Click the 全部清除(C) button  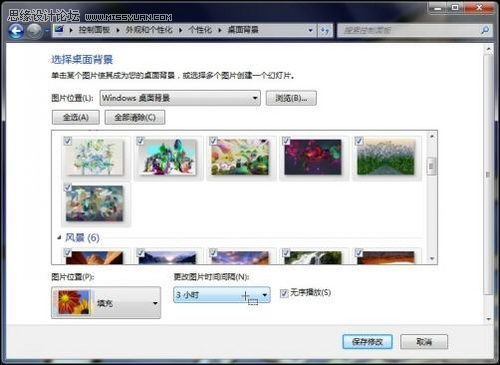pos(135,117)
